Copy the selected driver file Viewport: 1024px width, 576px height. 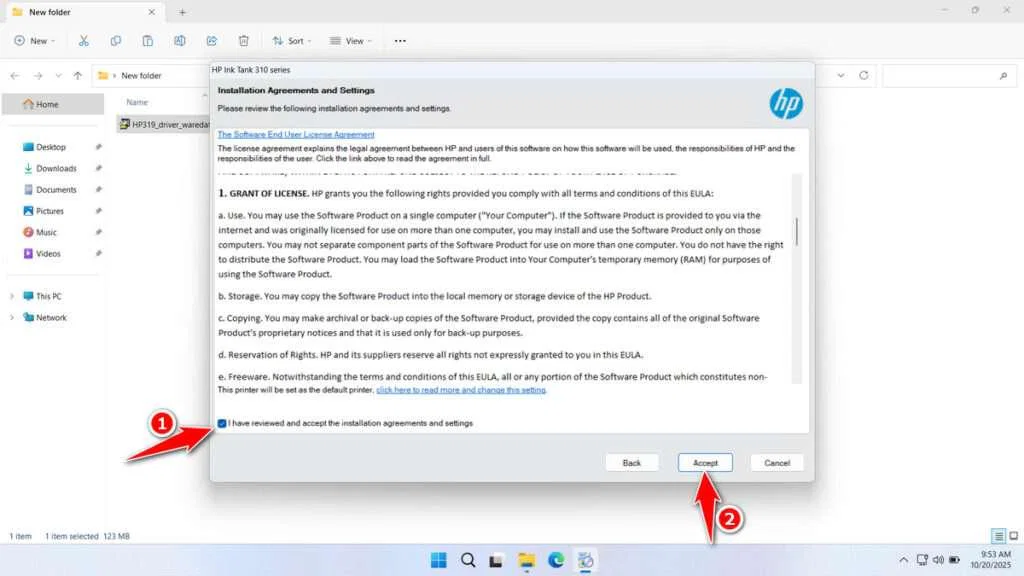pos(116,40)
